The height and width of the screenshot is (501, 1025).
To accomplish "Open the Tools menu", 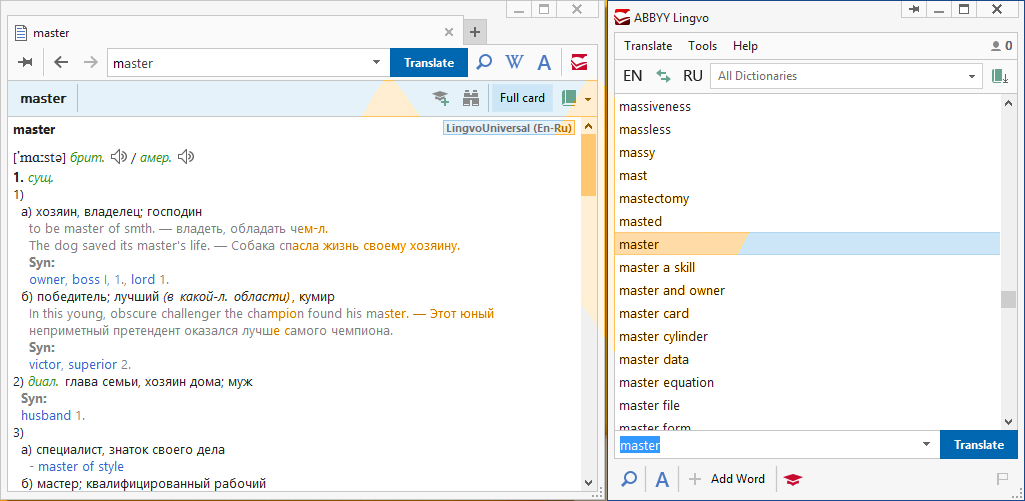I will tap(702, 46).
